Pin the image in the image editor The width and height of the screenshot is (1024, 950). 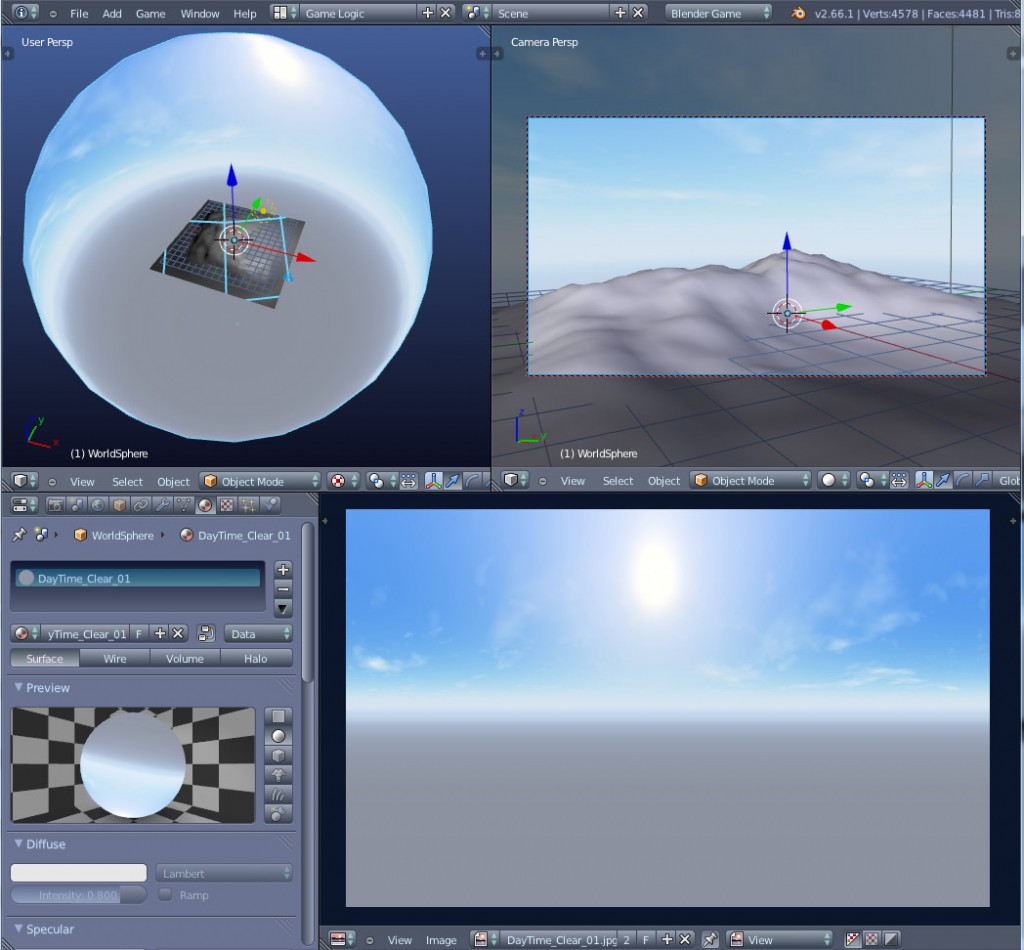coord(710,940)
